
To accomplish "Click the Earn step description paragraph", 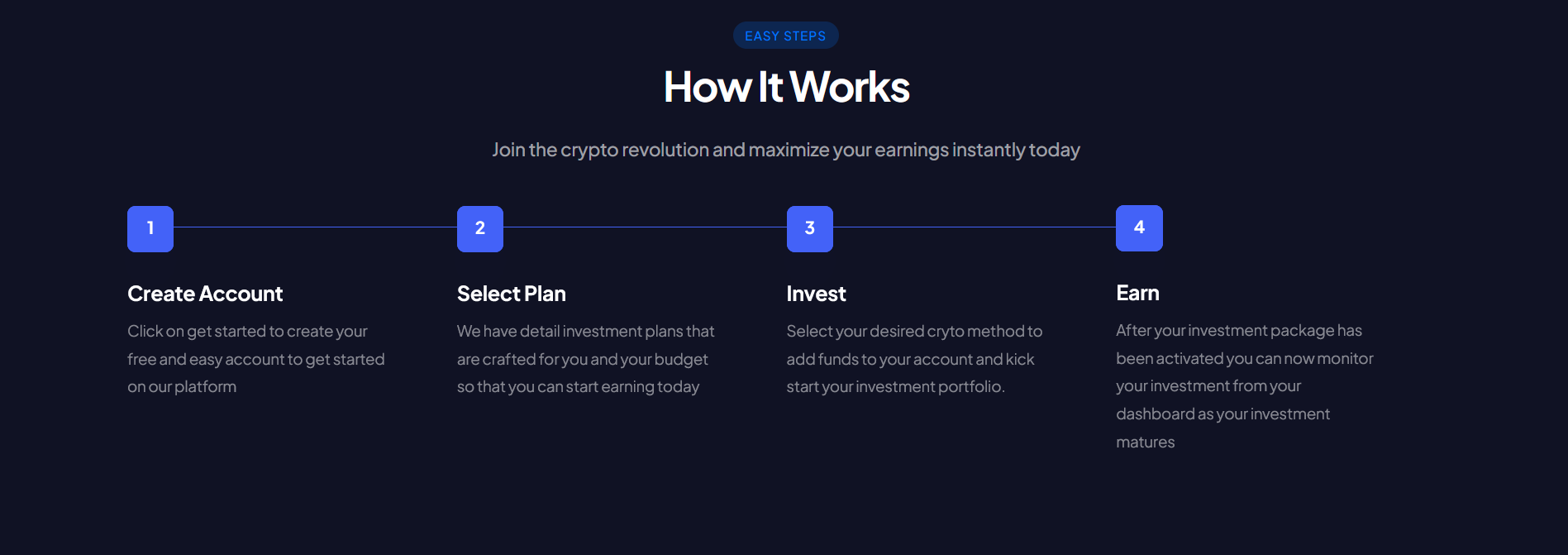I will tap(1244, 385).
